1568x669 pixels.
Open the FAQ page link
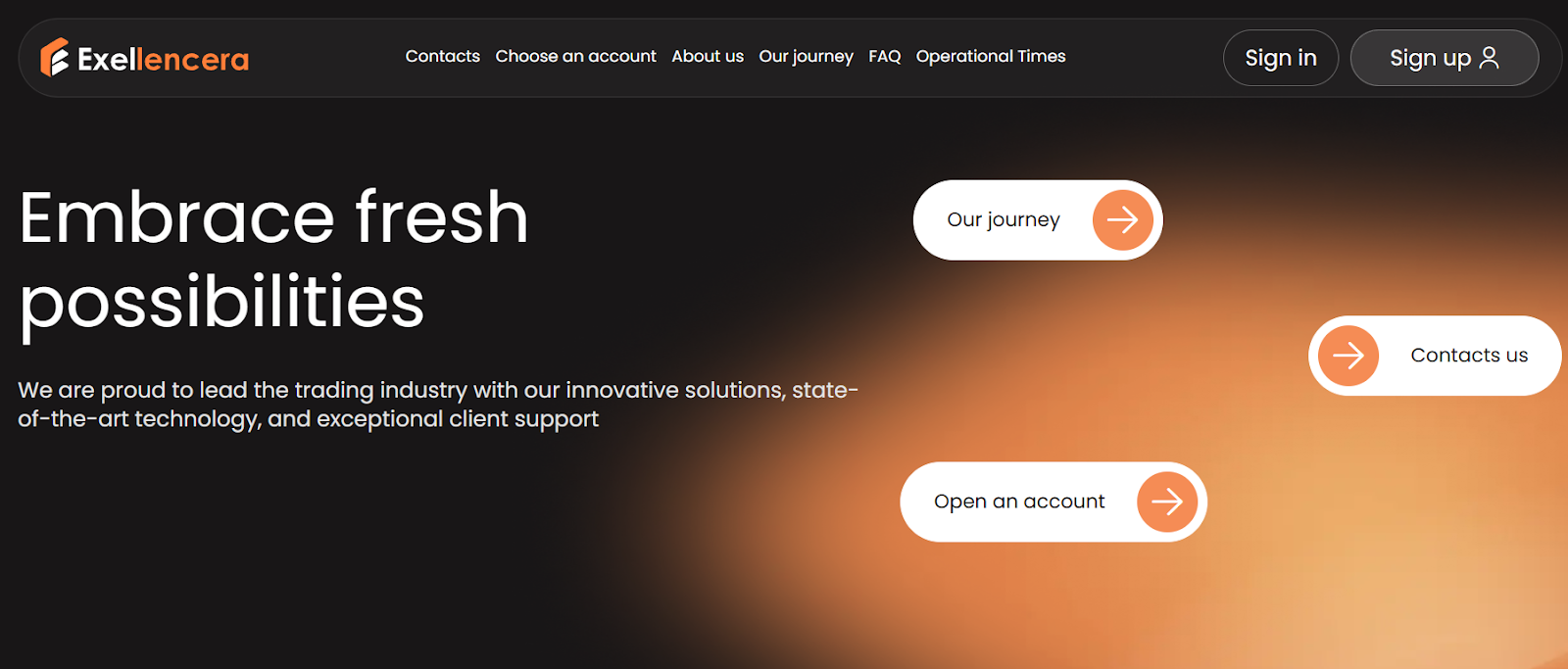[884, 57]
